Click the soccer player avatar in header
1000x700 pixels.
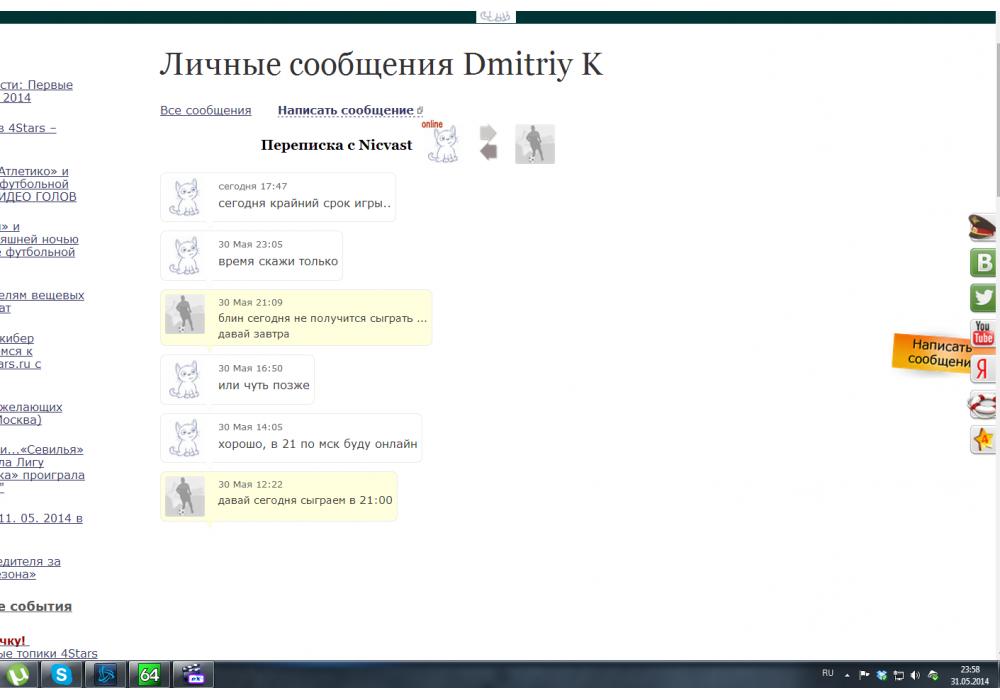pos(535,144)
